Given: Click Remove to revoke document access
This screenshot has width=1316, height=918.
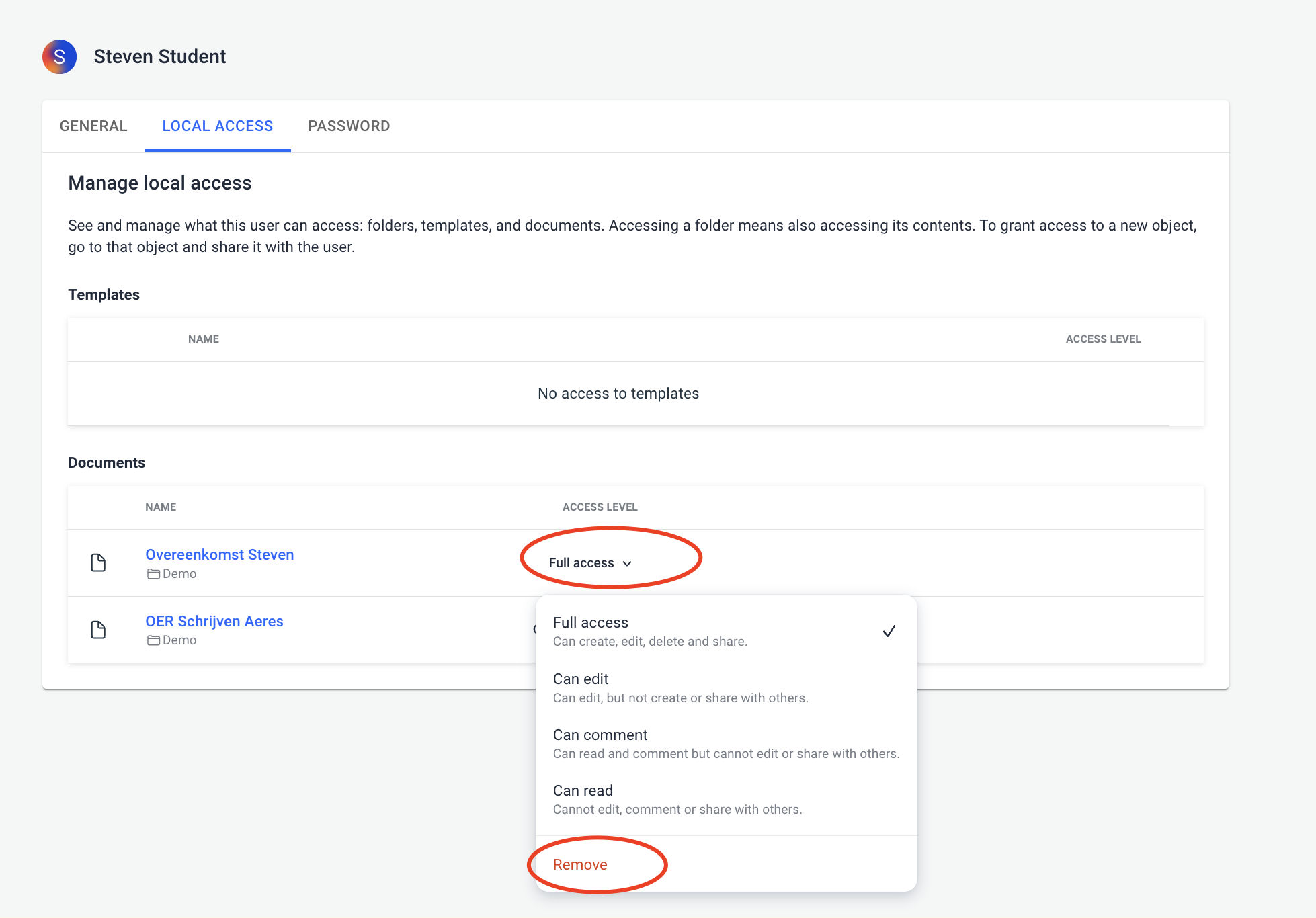Looking at the screenshot, I should pyautogui.click(x=580, y=865).
